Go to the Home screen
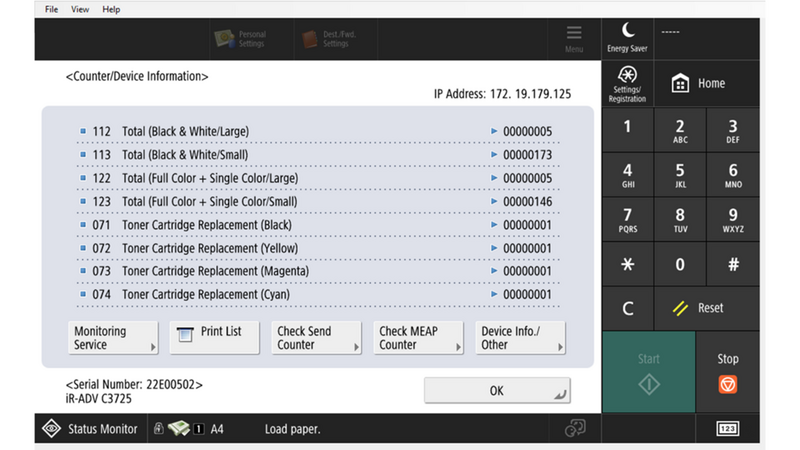Viewport: 800px width, 450px height. [698, 84]
